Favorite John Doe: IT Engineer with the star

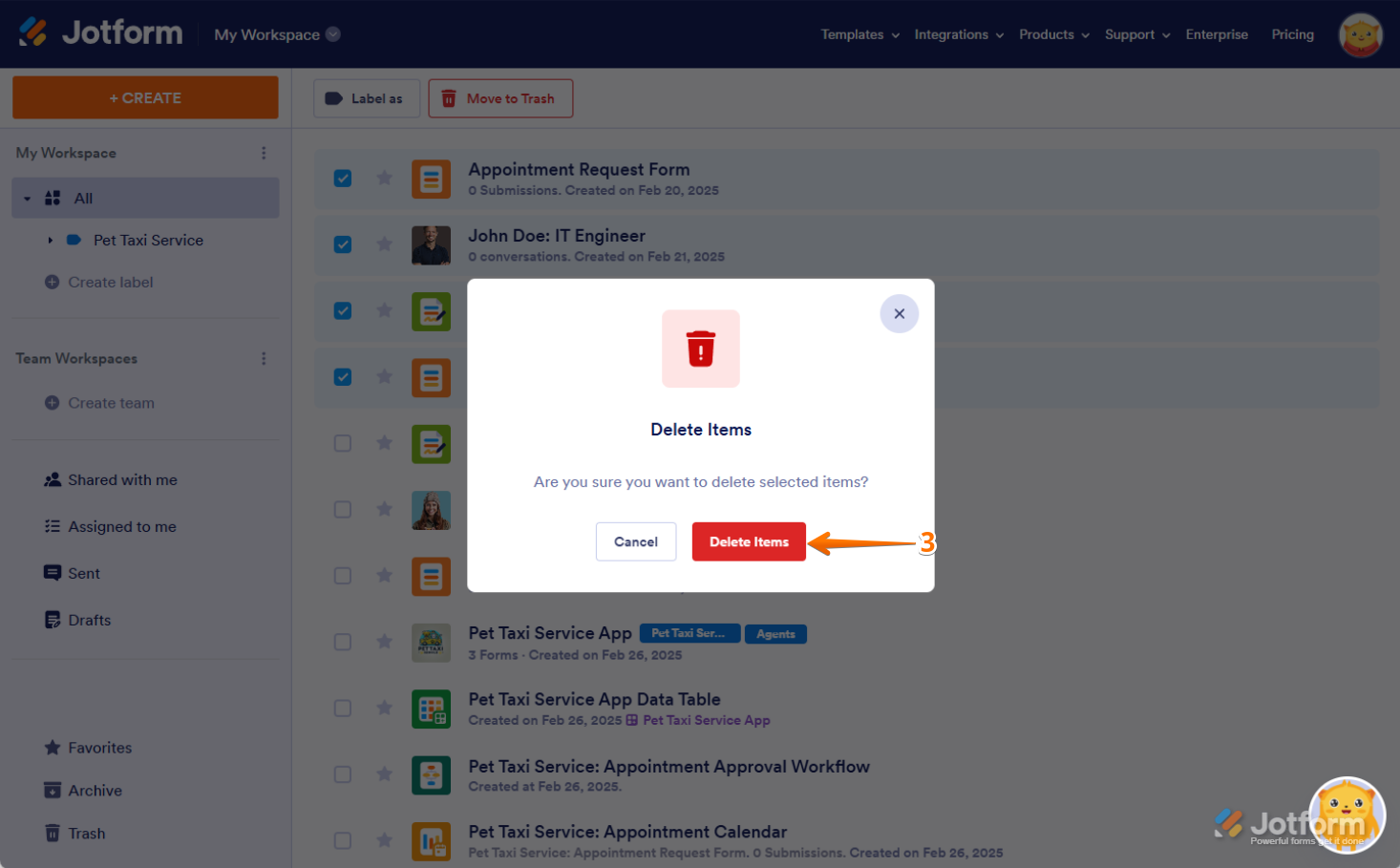tap(384, 244)
